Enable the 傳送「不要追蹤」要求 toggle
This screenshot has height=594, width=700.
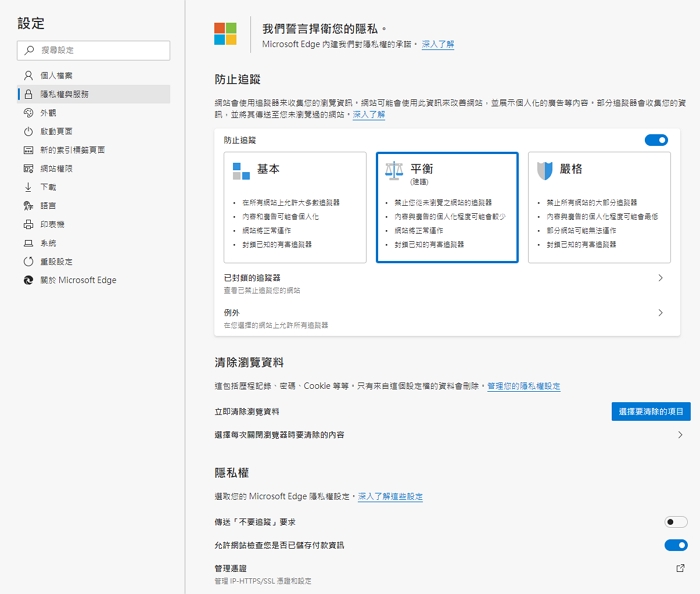[676, 522]
